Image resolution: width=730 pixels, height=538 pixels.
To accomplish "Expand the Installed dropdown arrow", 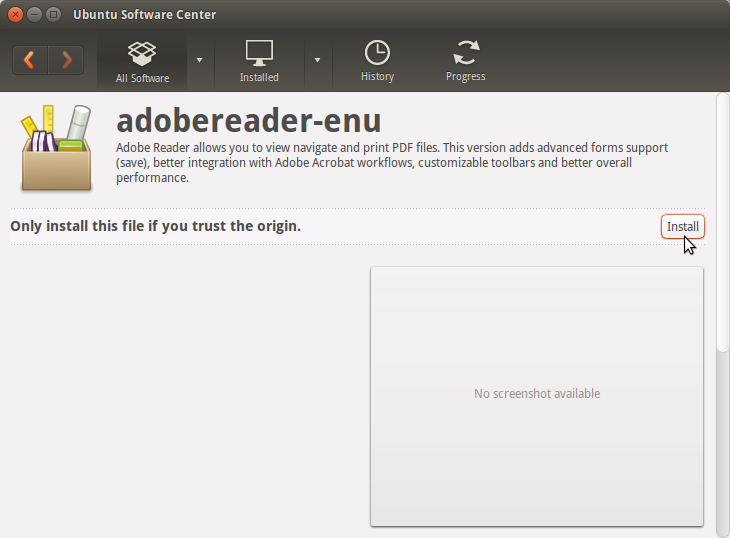I will [318, 60].
